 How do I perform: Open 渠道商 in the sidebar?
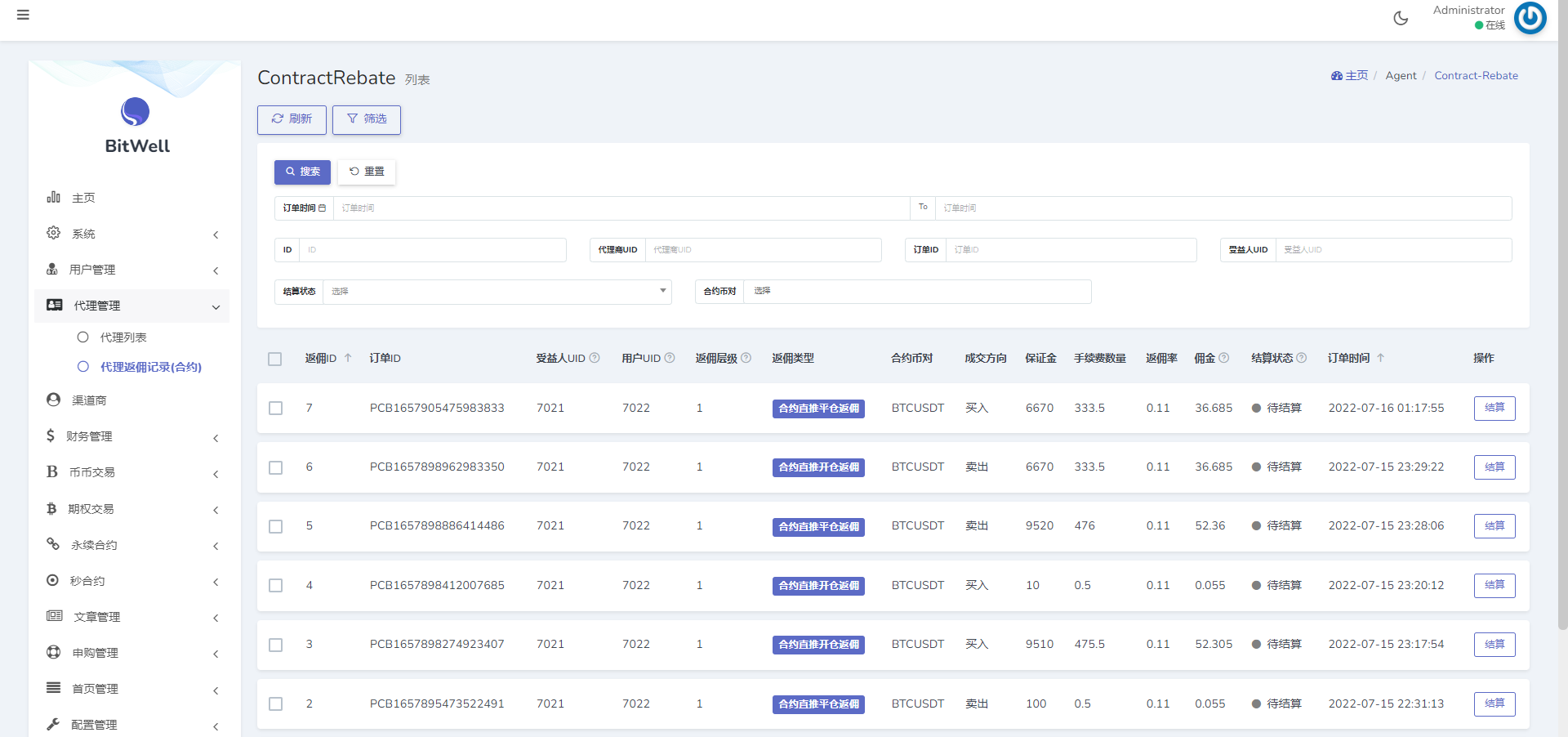pos(89,400)
